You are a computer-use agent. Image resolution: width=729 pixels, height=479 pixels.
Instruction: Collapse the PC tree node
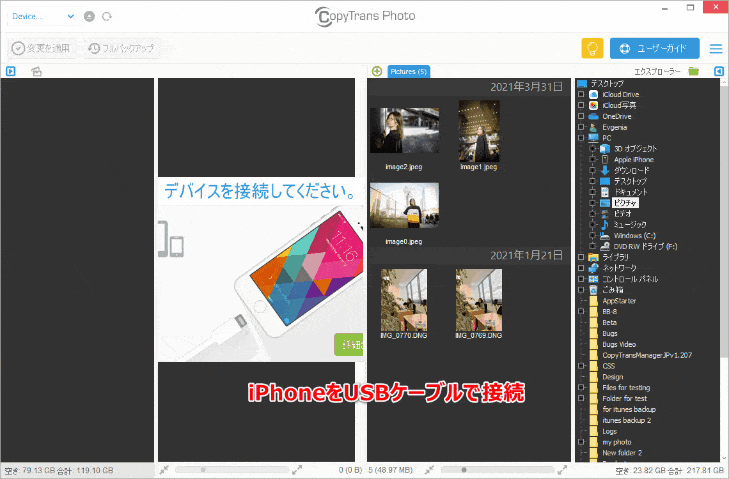[581, 138]
